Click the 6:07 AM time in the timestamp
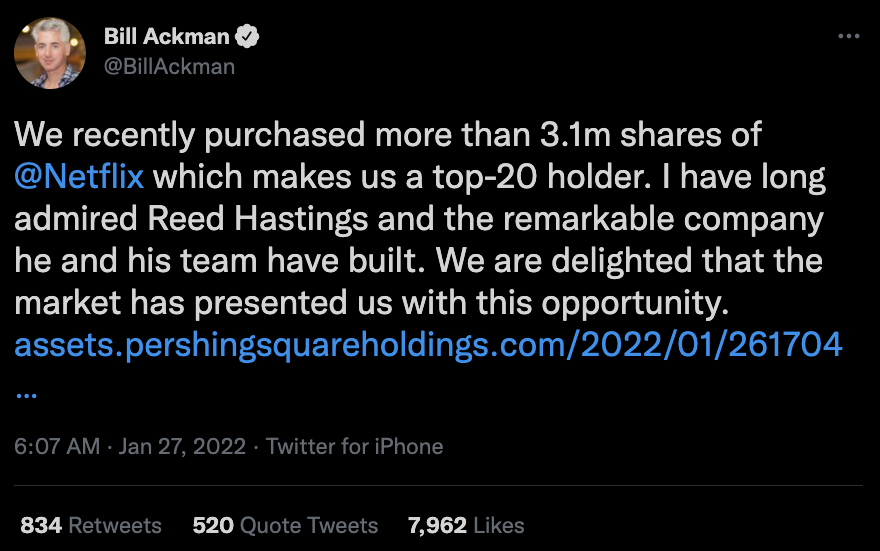This screenshot has height=551, width=880. (x=57, y=446)
